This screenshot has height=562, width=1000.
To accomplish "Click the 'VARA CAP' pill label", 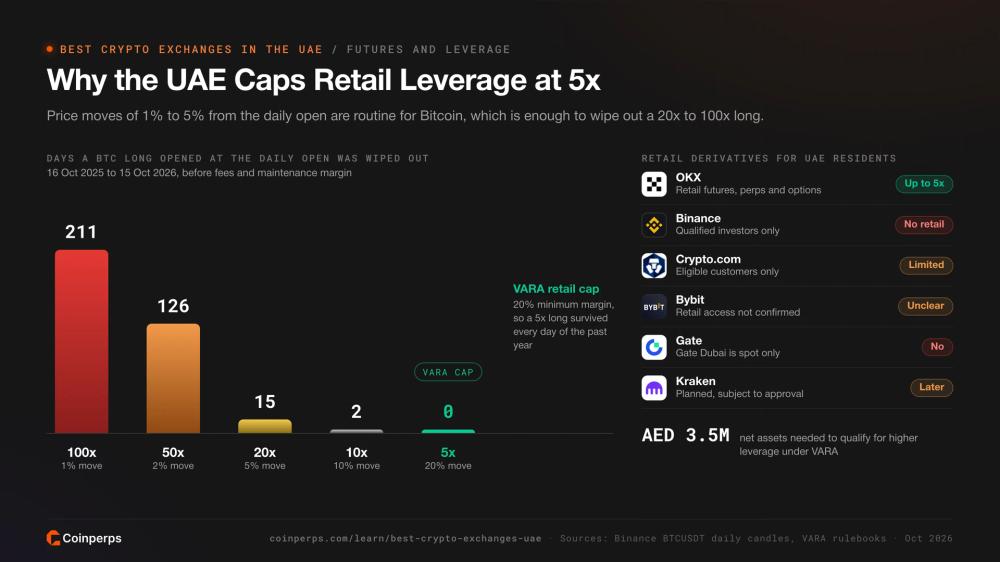I will [x=448, y=372].
